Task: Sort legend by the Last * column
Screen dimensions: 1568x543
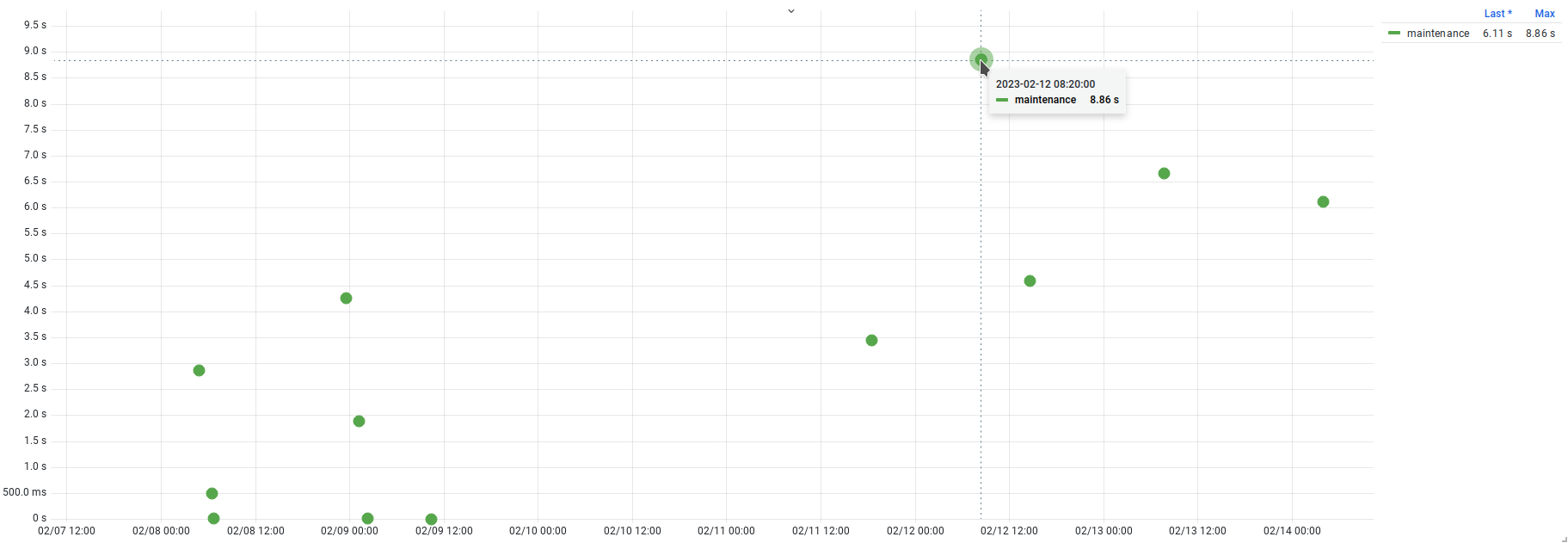Action: click(x=1497, y=14)
